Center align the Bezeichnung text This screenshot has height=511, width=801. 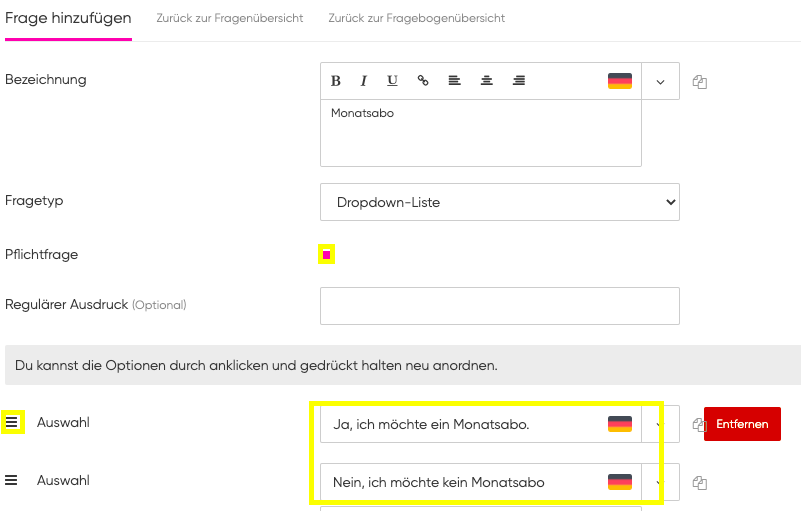487,80
